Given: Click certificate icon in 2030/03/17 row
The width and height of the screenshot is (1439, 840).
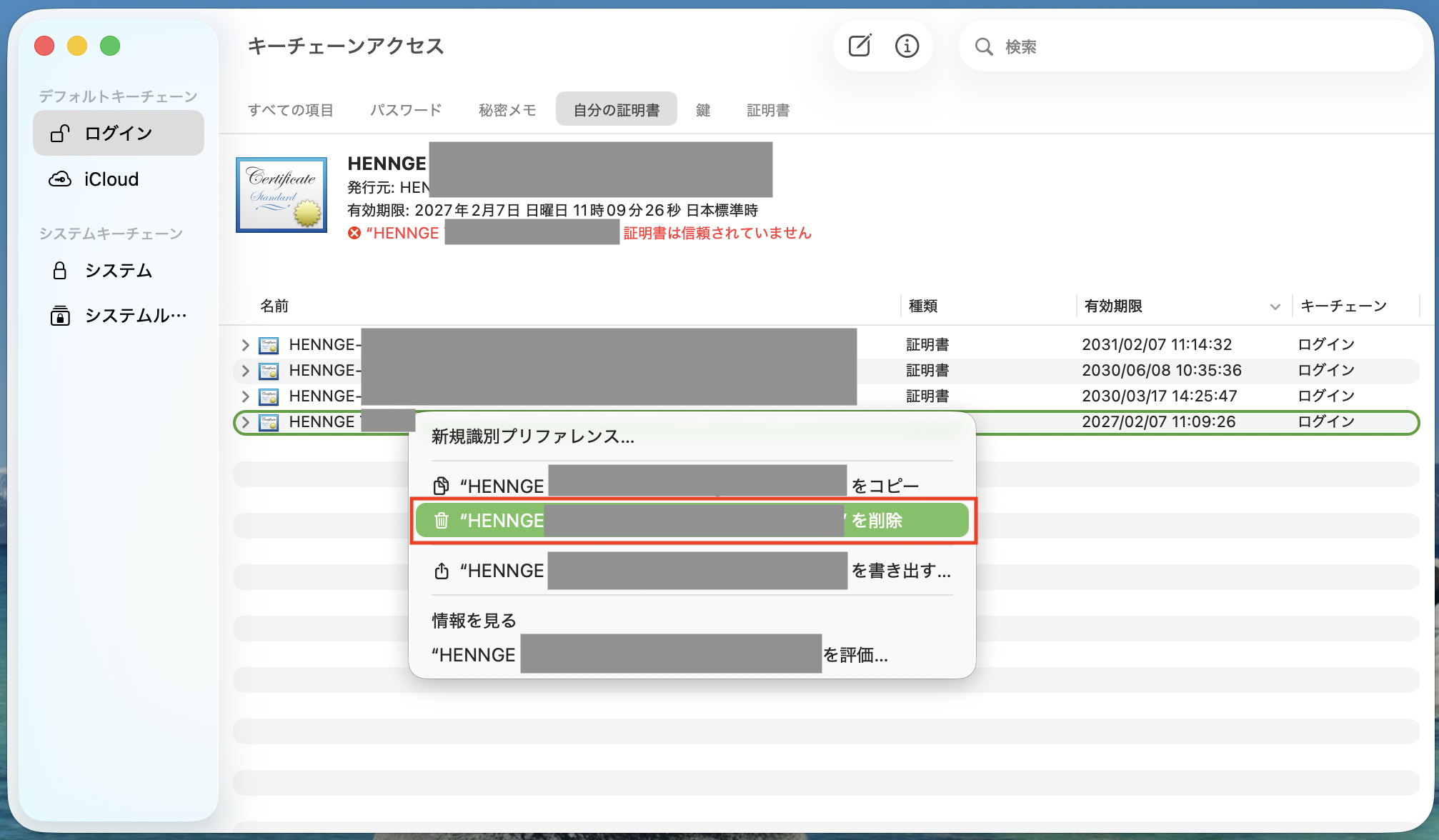Looking at the screenshot, I should click(x=269, y=397).
